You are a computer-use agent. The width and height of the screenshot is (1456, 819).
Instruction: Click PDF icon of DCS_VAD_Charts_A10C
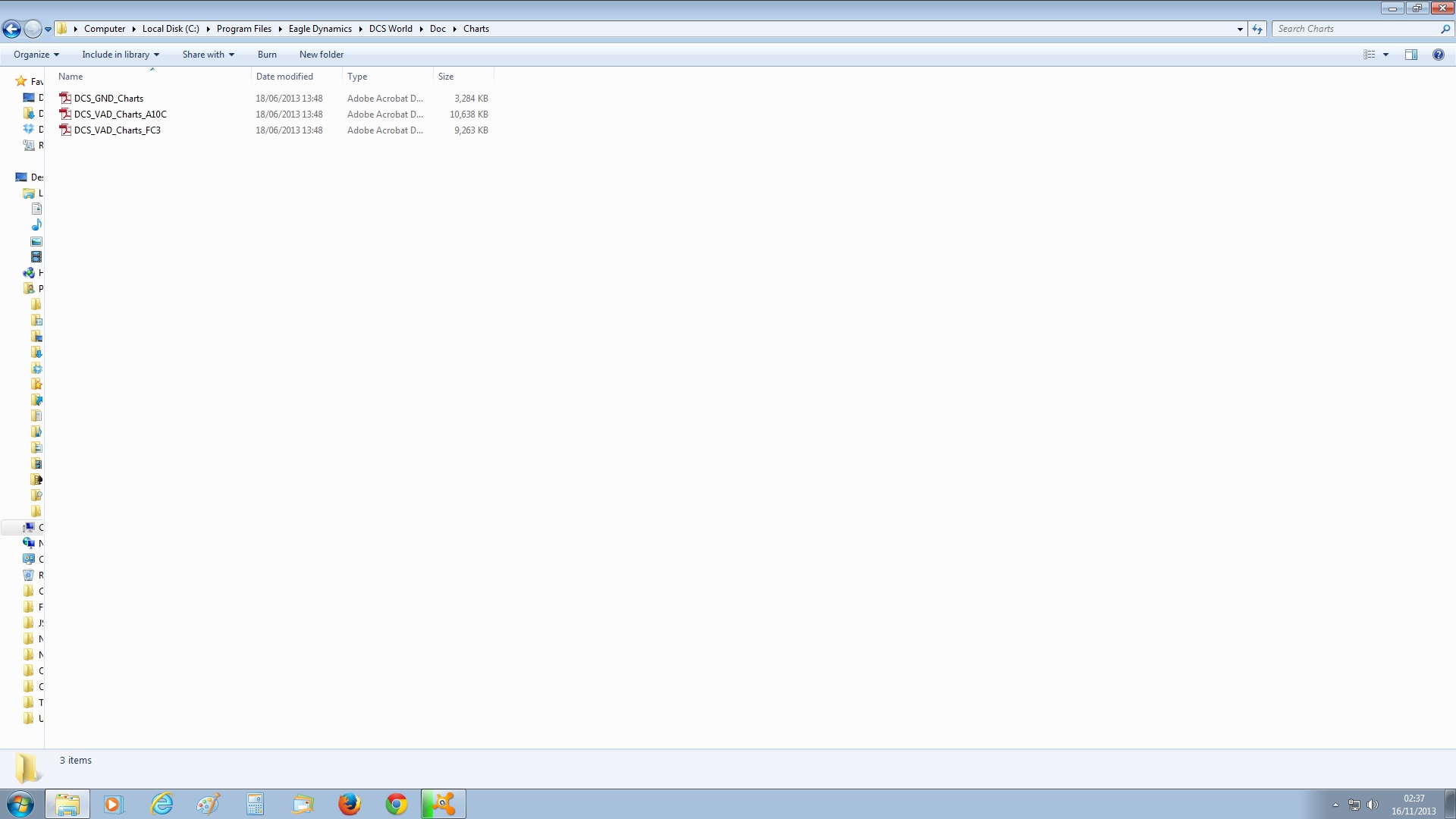click(65, 114)
